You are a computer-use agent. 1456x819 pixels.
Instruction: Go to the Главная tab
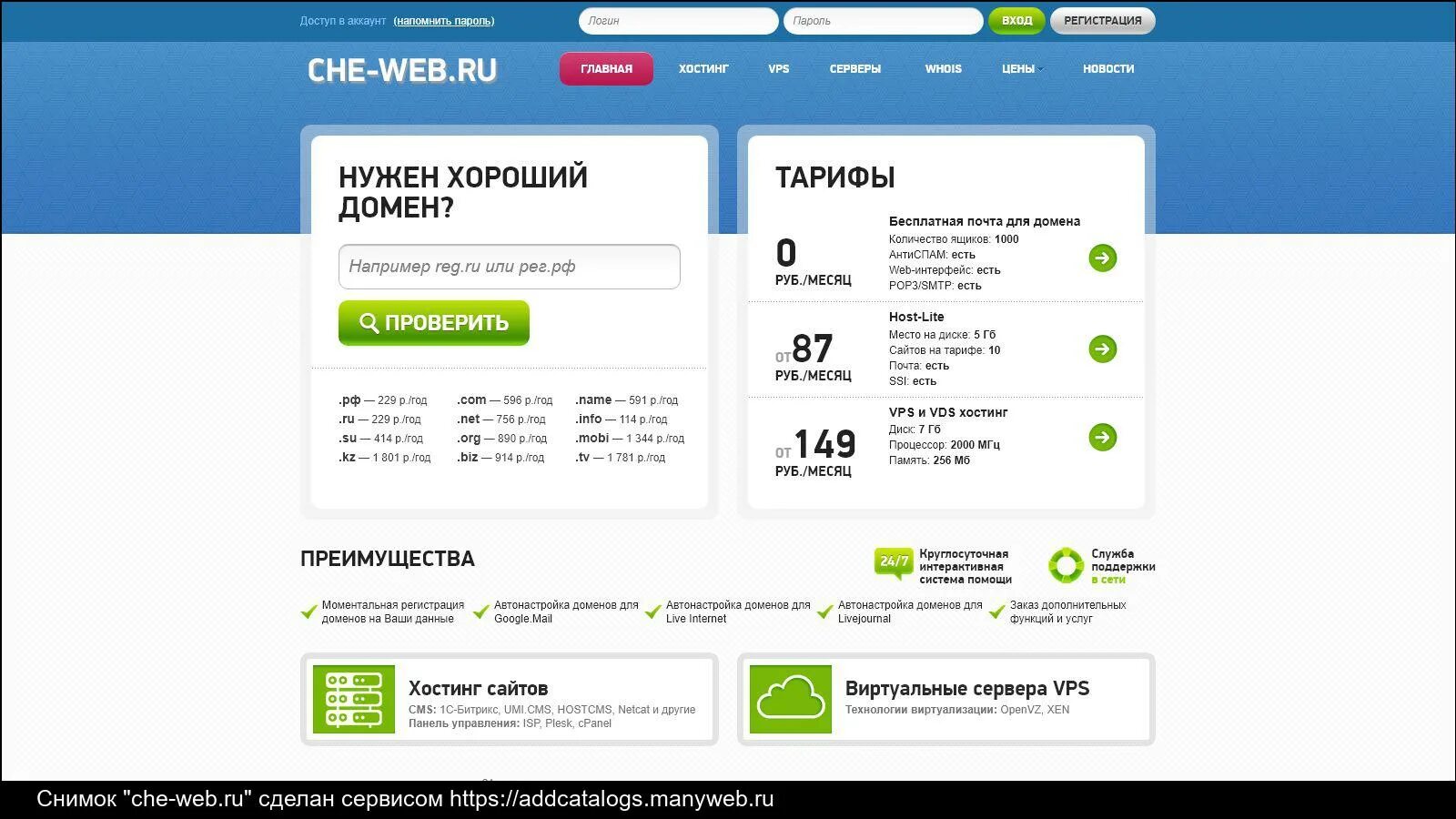(x=606, y=69)
